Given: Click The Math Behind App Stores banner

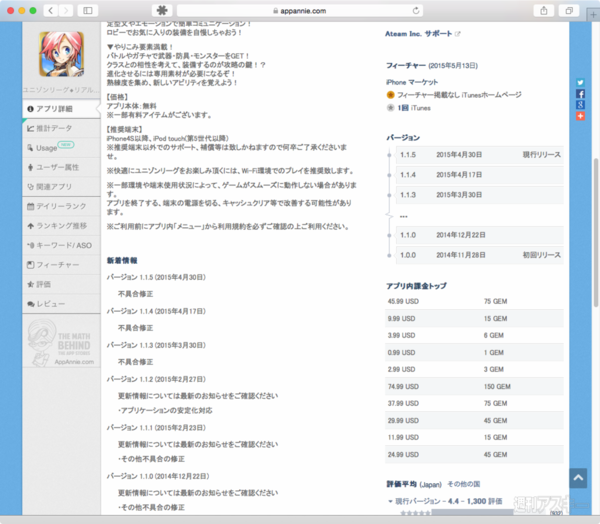Looking at the screenshot, I should coord(61,343).
